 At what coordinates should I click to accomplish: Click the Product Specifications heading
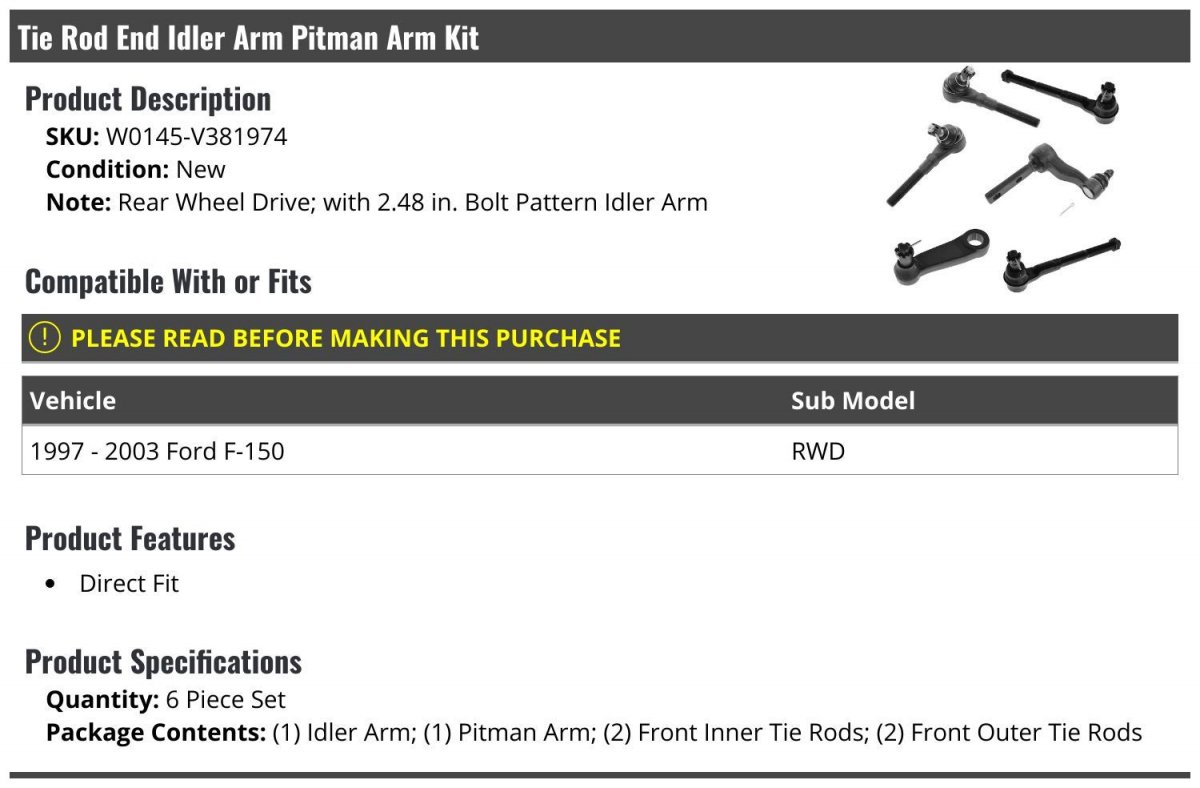(163, 662)
